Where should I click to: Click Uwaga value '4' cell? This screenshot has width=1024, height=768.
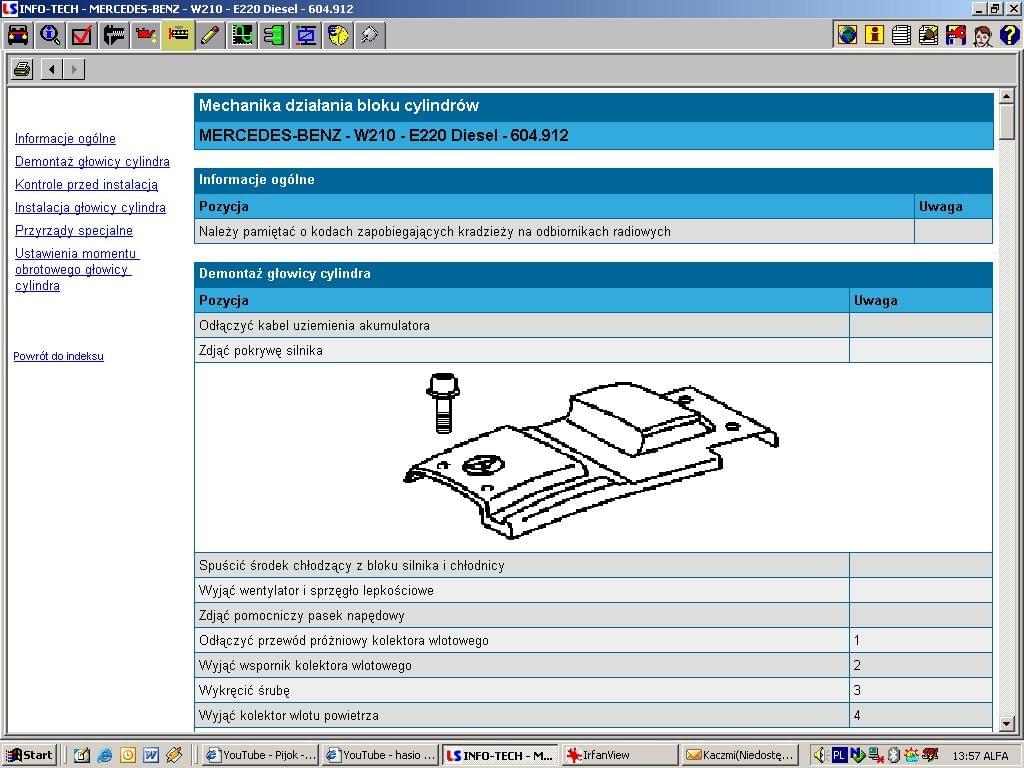[x=921, y=715]
